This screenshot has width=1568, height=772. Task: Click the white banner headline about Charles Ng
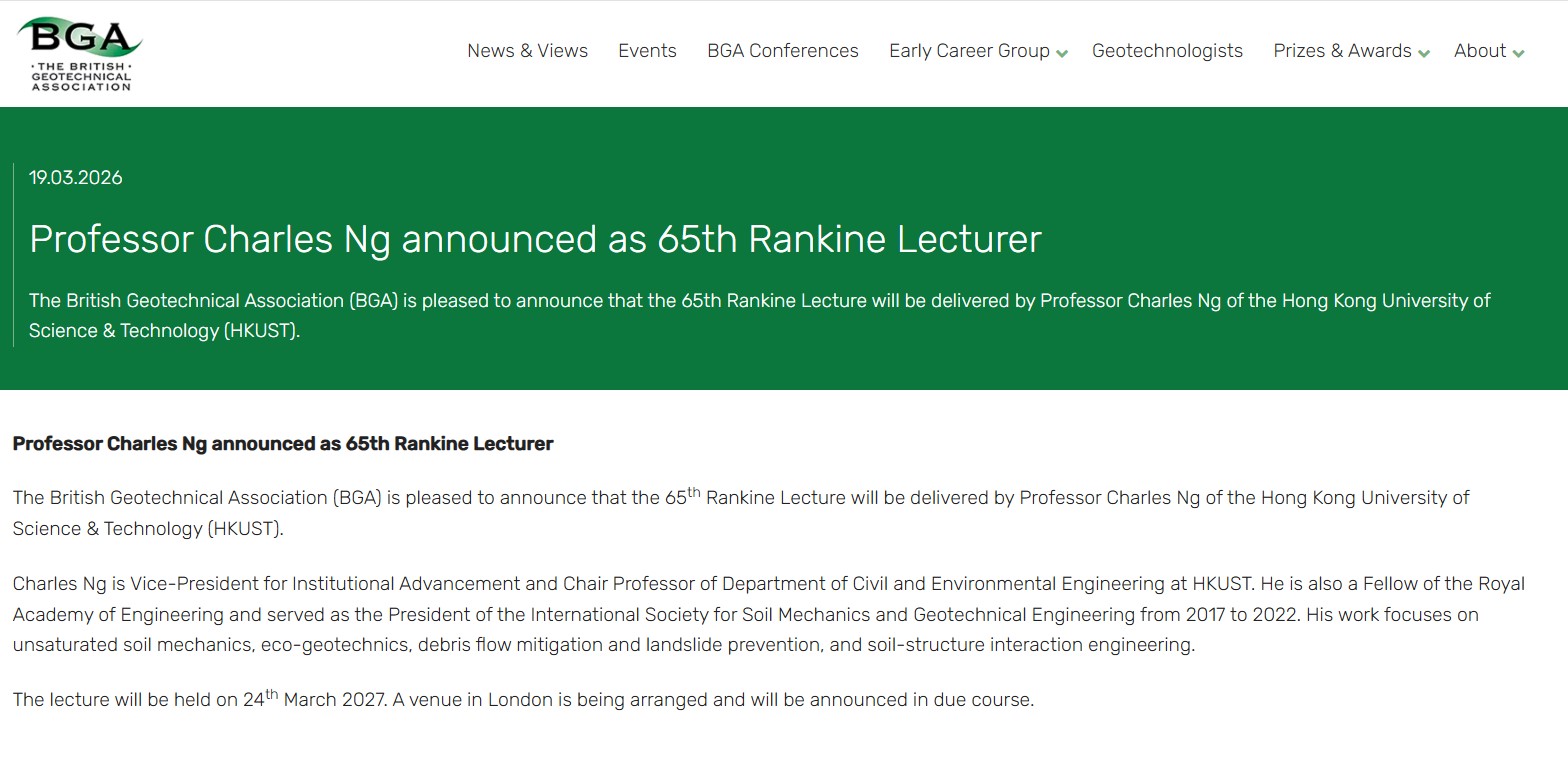[x=535, y=240]
